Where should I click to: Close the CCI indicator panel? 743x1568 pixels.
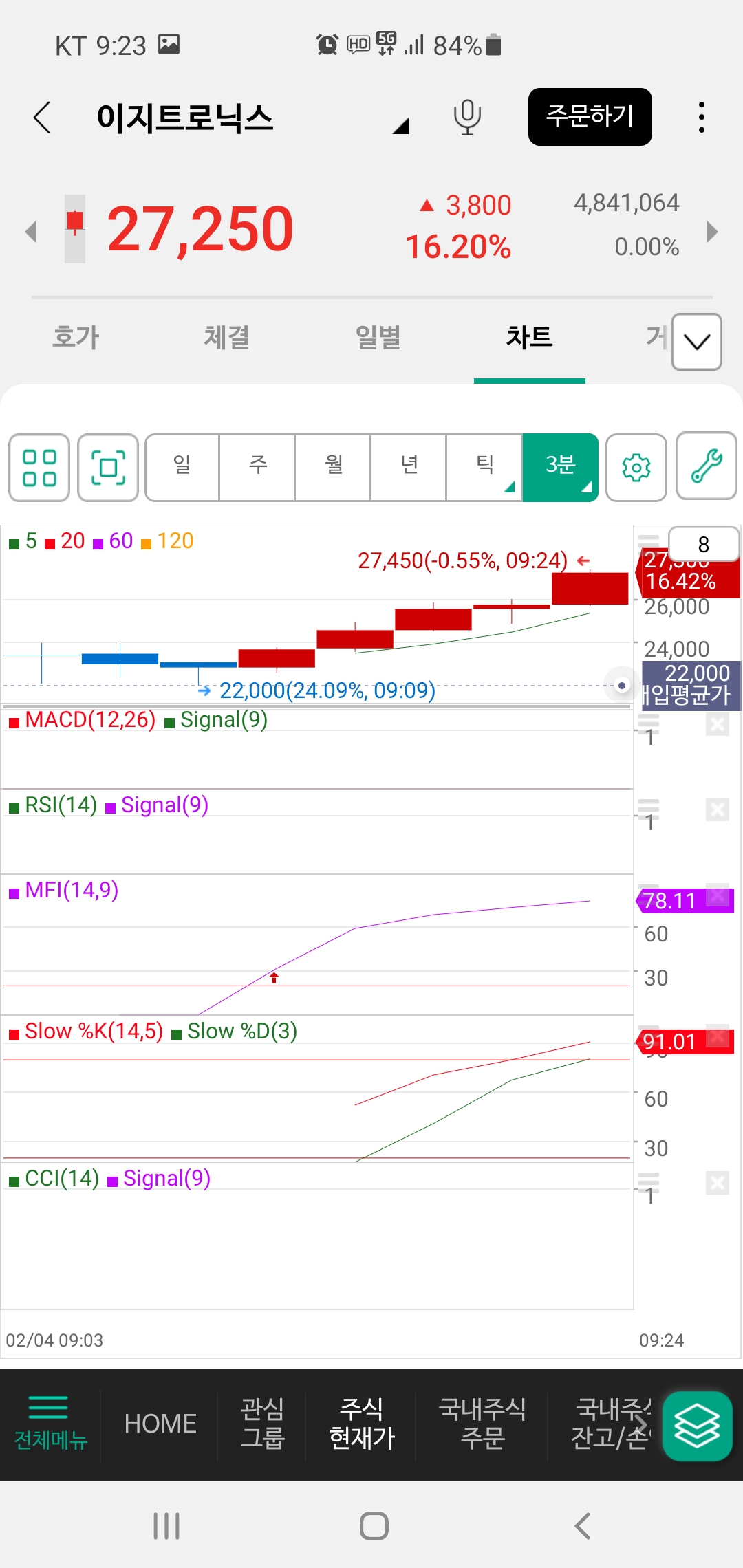tap(718, 1183)
